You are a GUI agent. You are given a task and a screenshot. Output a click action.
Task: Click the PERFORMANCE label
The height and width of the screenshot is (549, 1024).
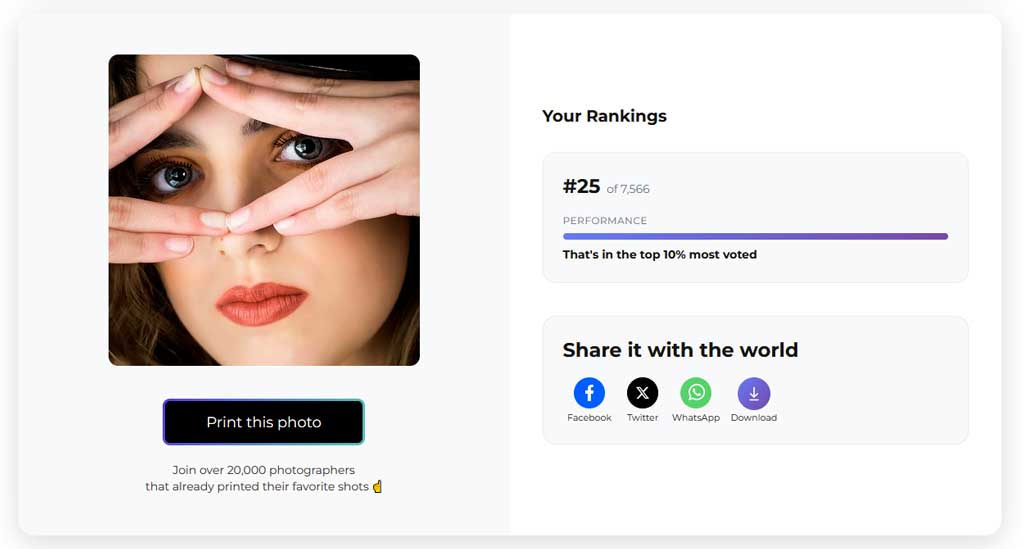tap(605, 221)
